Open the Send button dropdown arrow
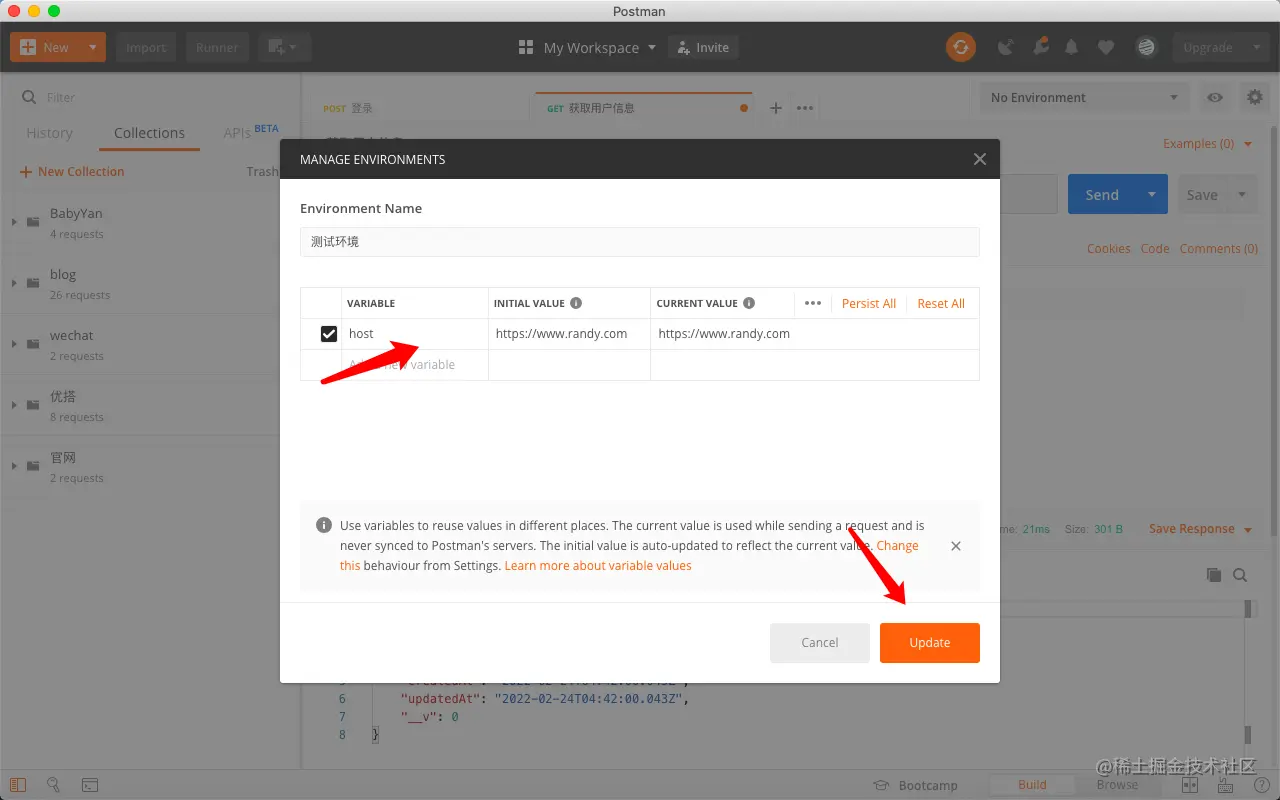The image size is (1280, 800). pos(1152,195)
